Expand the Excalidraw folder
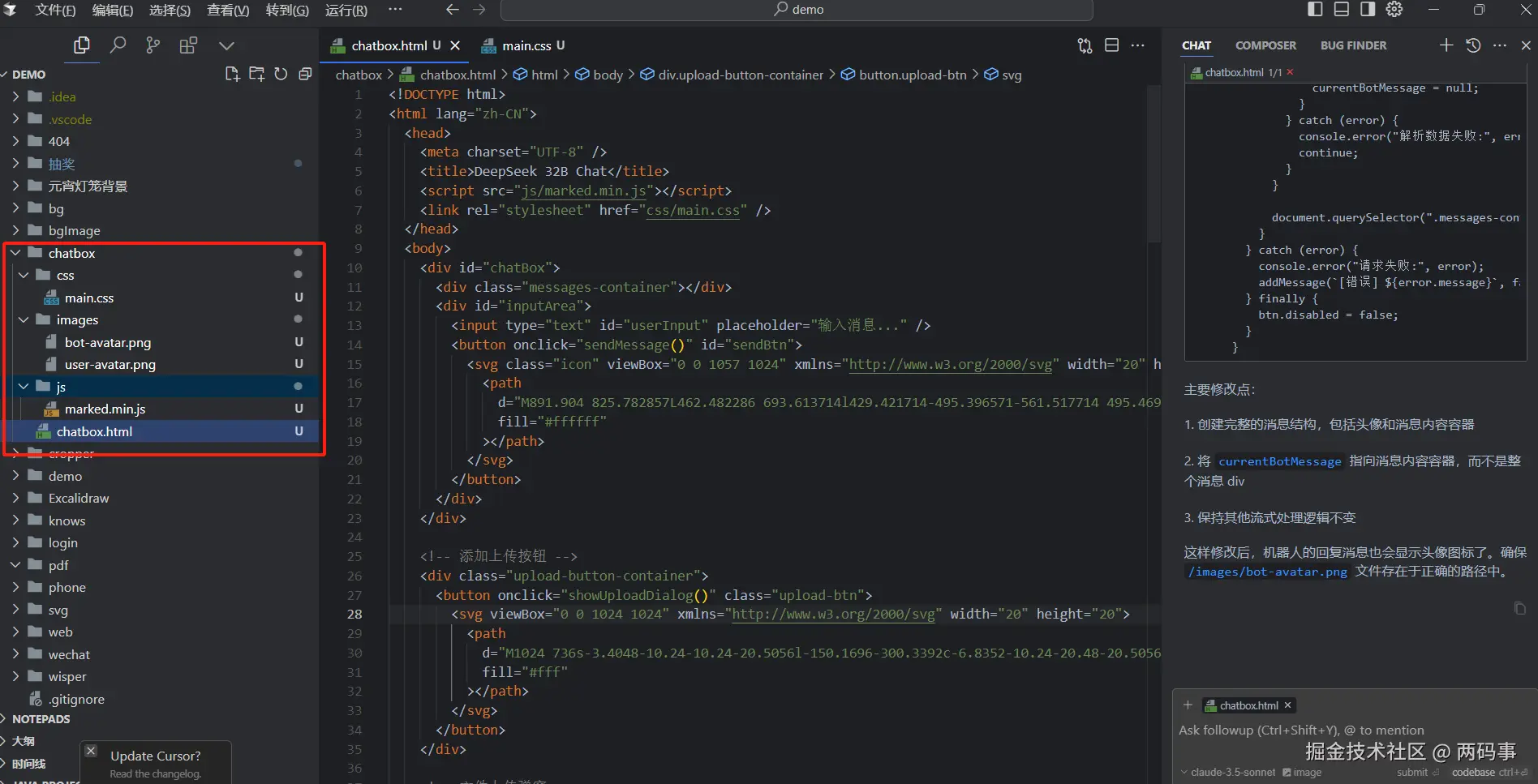The width and height of the screenshot is (1538, 784). tap(15, 498)
